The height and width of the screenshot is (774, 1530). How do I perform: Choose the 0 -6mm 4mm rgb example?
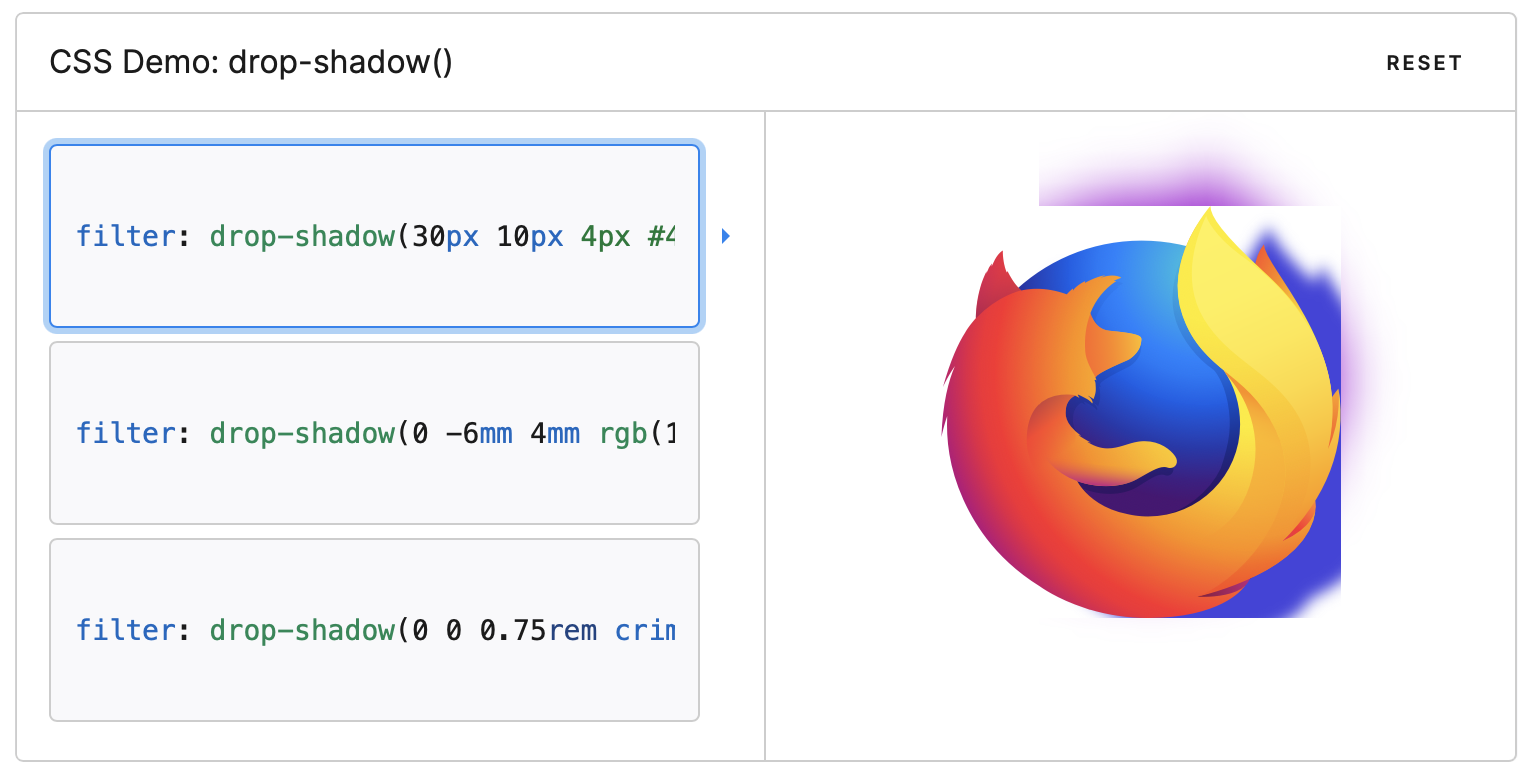coord(374,433)
